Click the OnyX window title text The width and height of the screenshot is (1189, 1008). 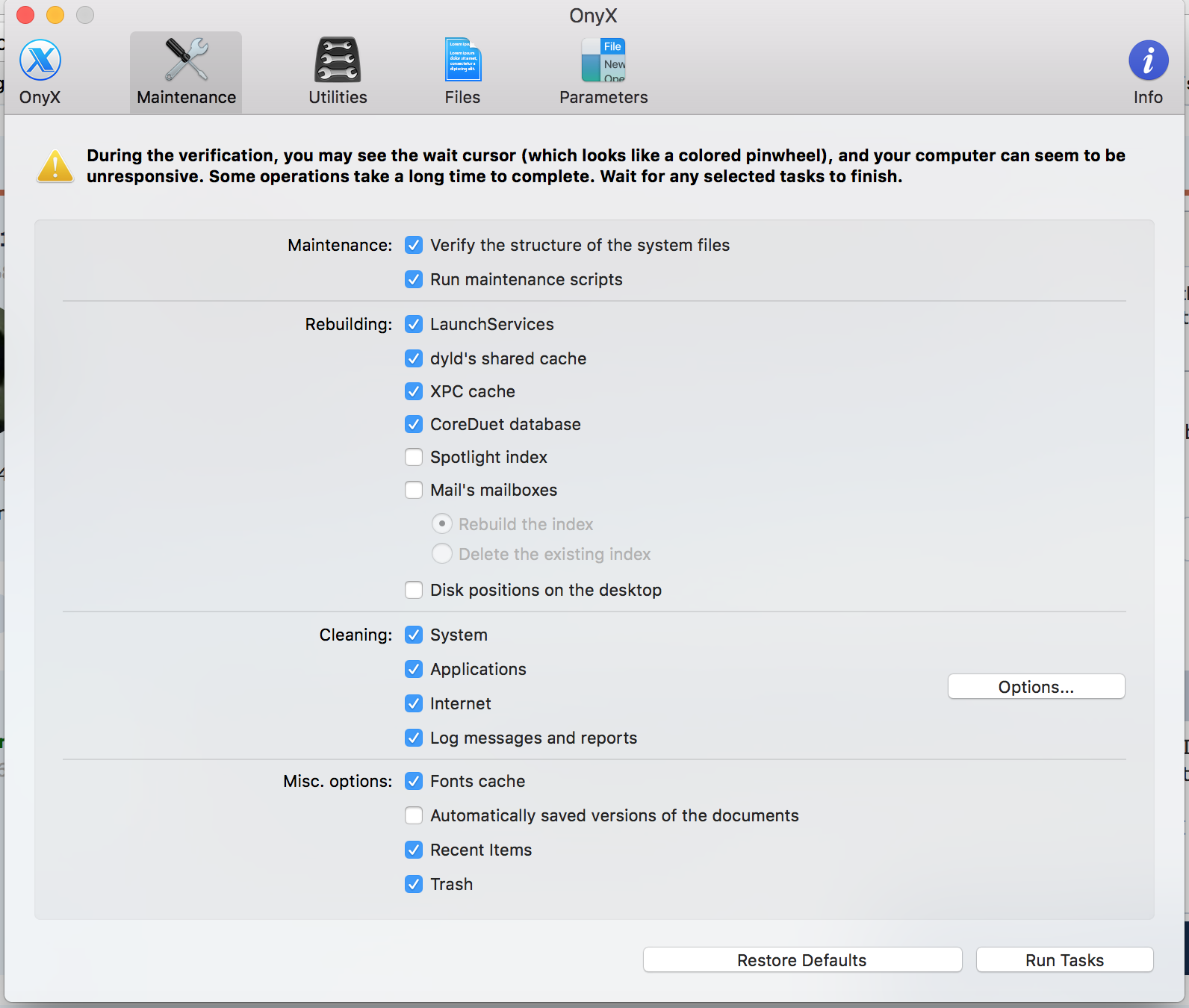594,16
